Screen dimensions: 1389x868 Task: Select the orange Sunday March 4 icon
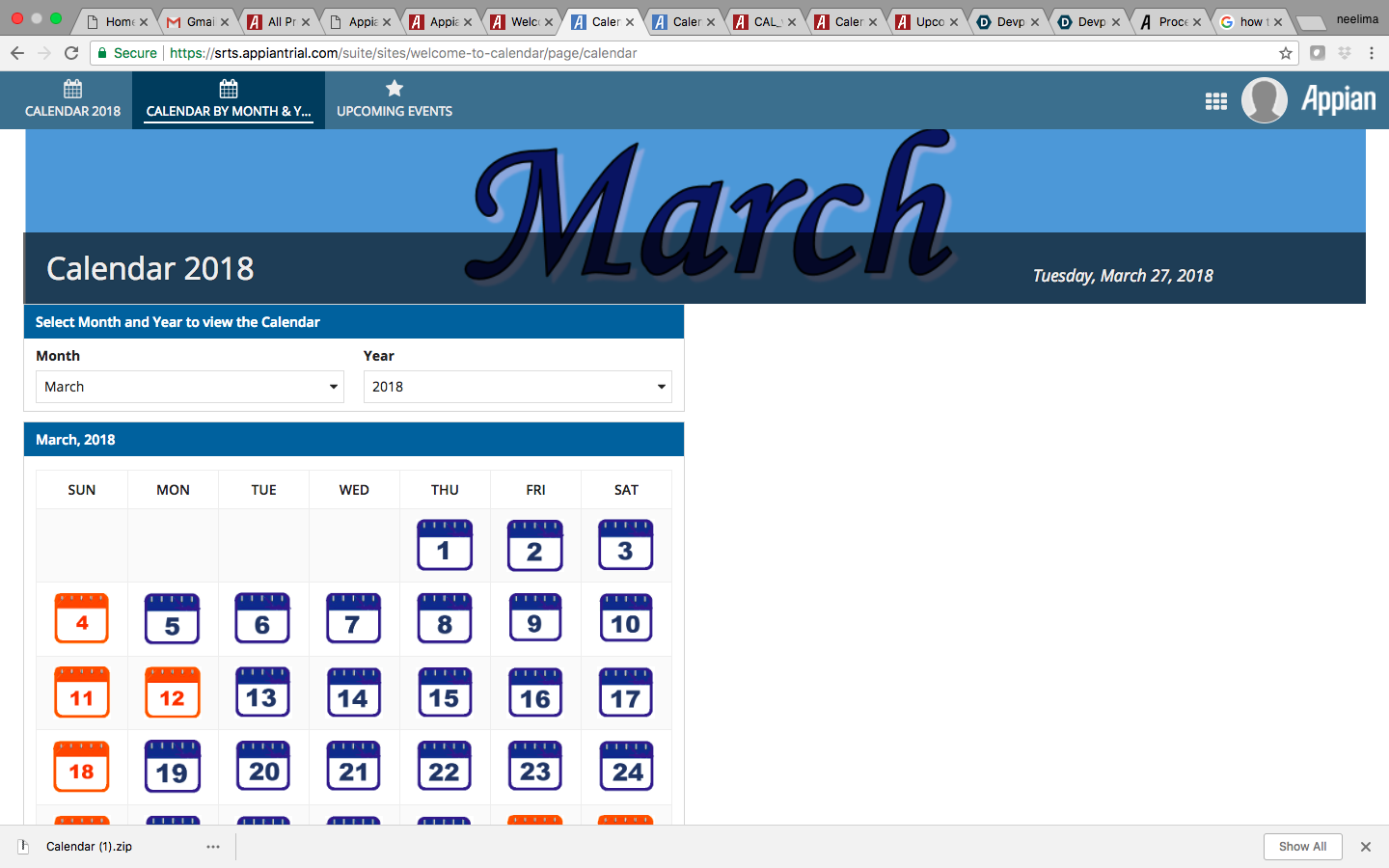[x=82, y=618]
